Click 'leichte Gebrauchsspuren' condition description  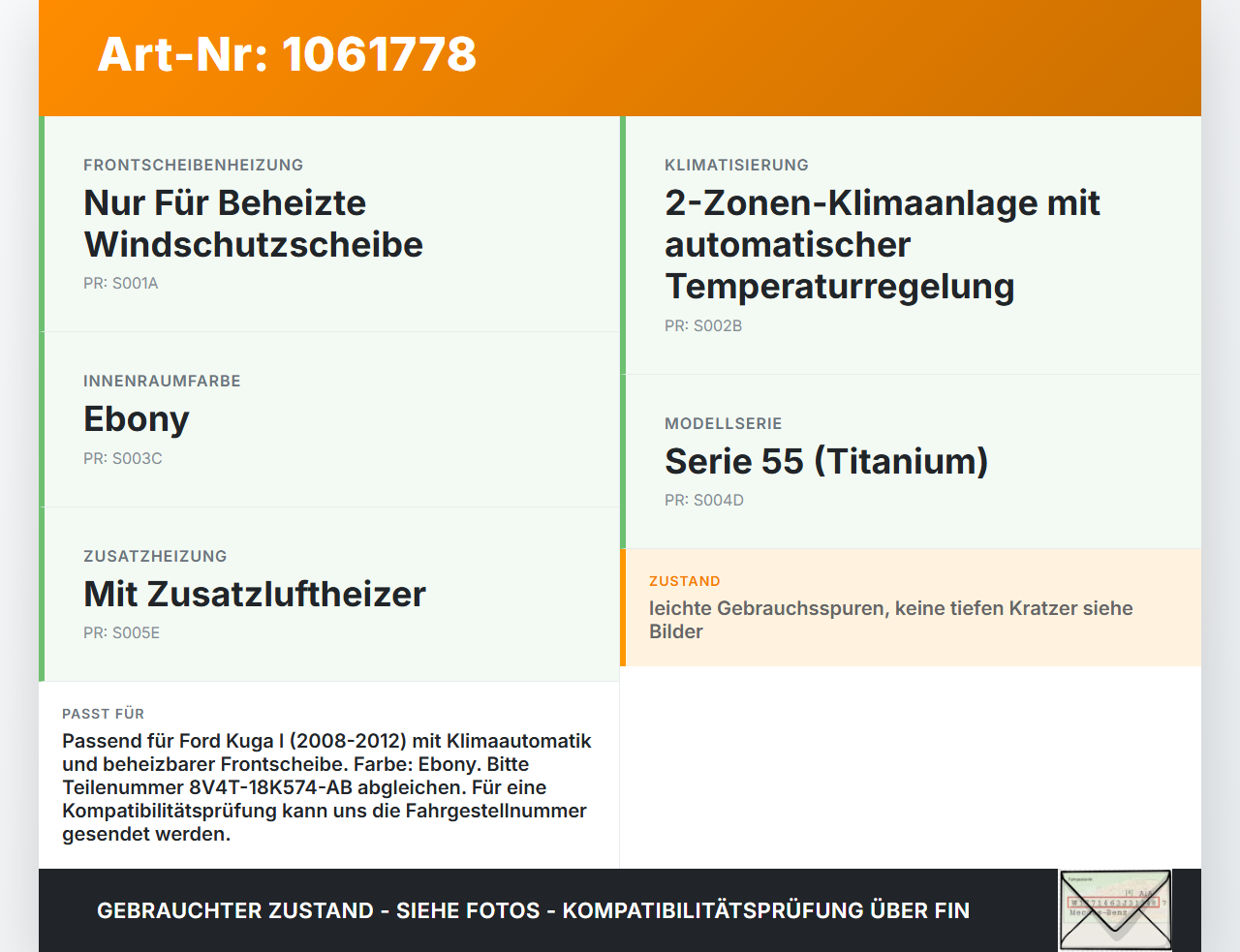[891, 620]
